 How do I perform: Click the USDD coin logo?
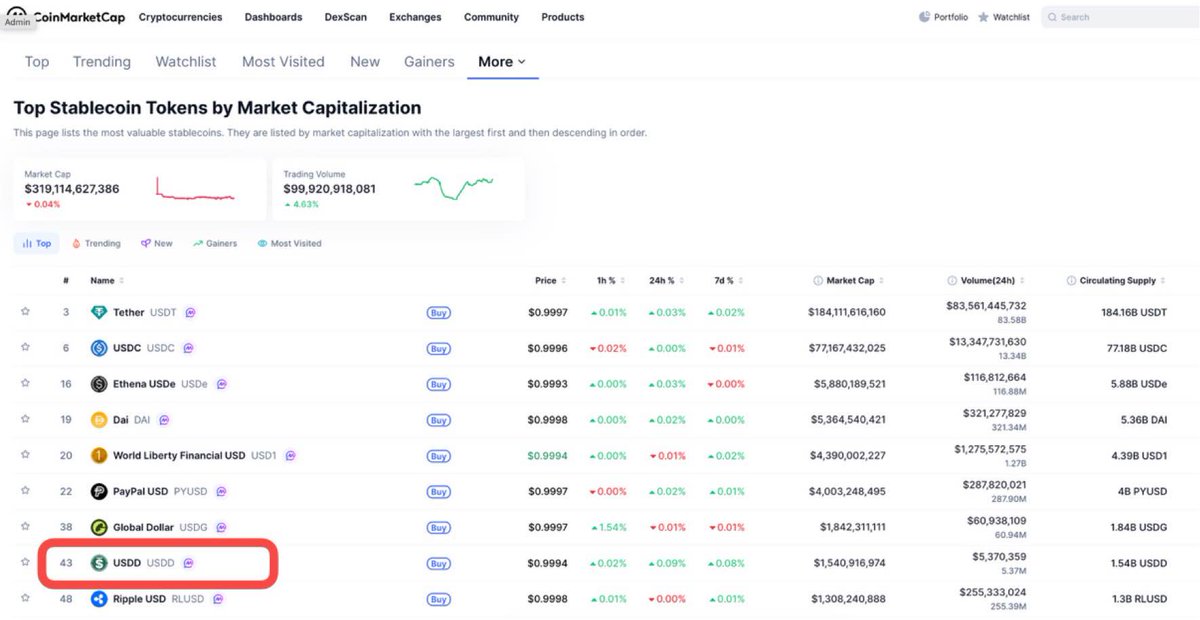[99, 563]
